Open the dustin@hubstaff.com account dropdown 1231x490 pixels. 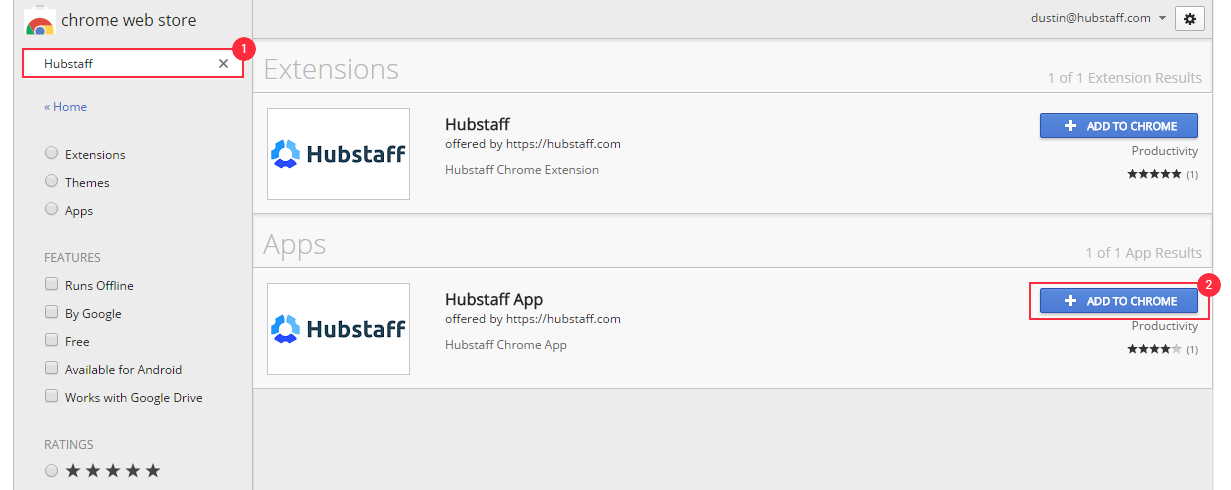point(1099,18)
